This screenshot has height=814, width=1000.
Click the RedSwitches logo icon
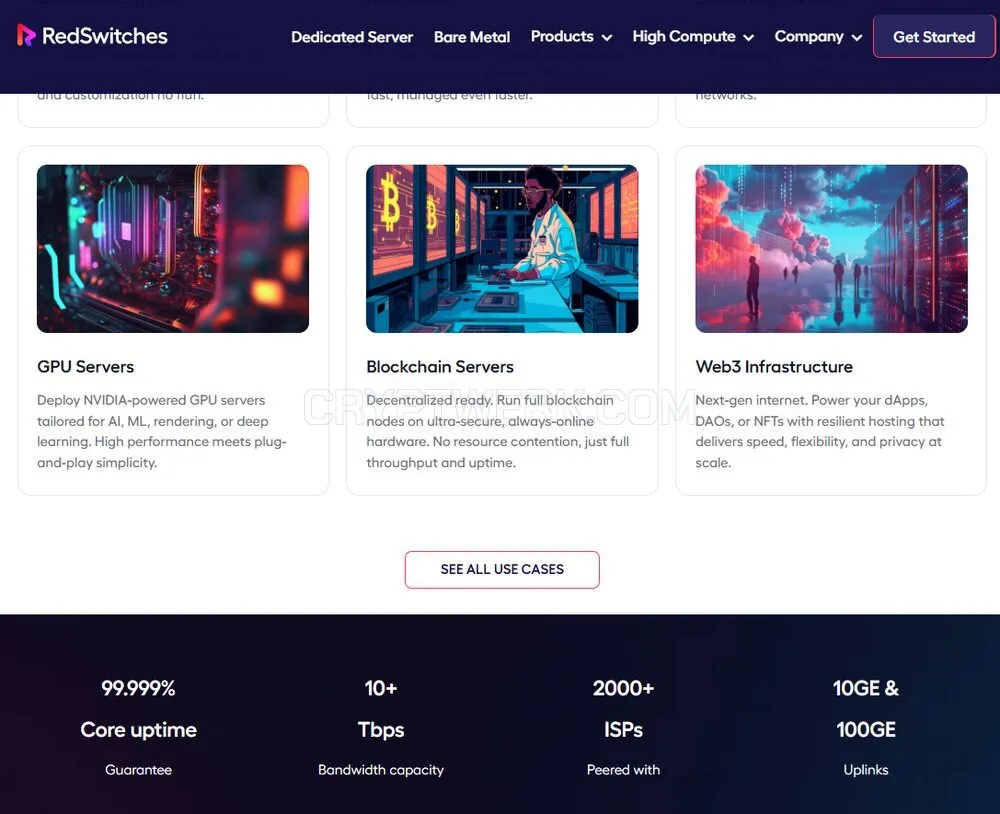pos(26,36)
